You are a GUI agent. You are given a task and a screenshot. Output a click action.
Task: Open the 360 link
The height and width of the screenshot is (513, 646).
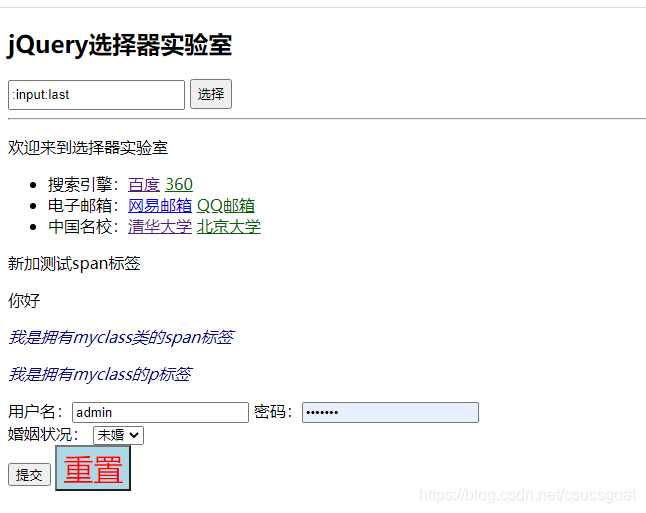[x=179, y=184]
